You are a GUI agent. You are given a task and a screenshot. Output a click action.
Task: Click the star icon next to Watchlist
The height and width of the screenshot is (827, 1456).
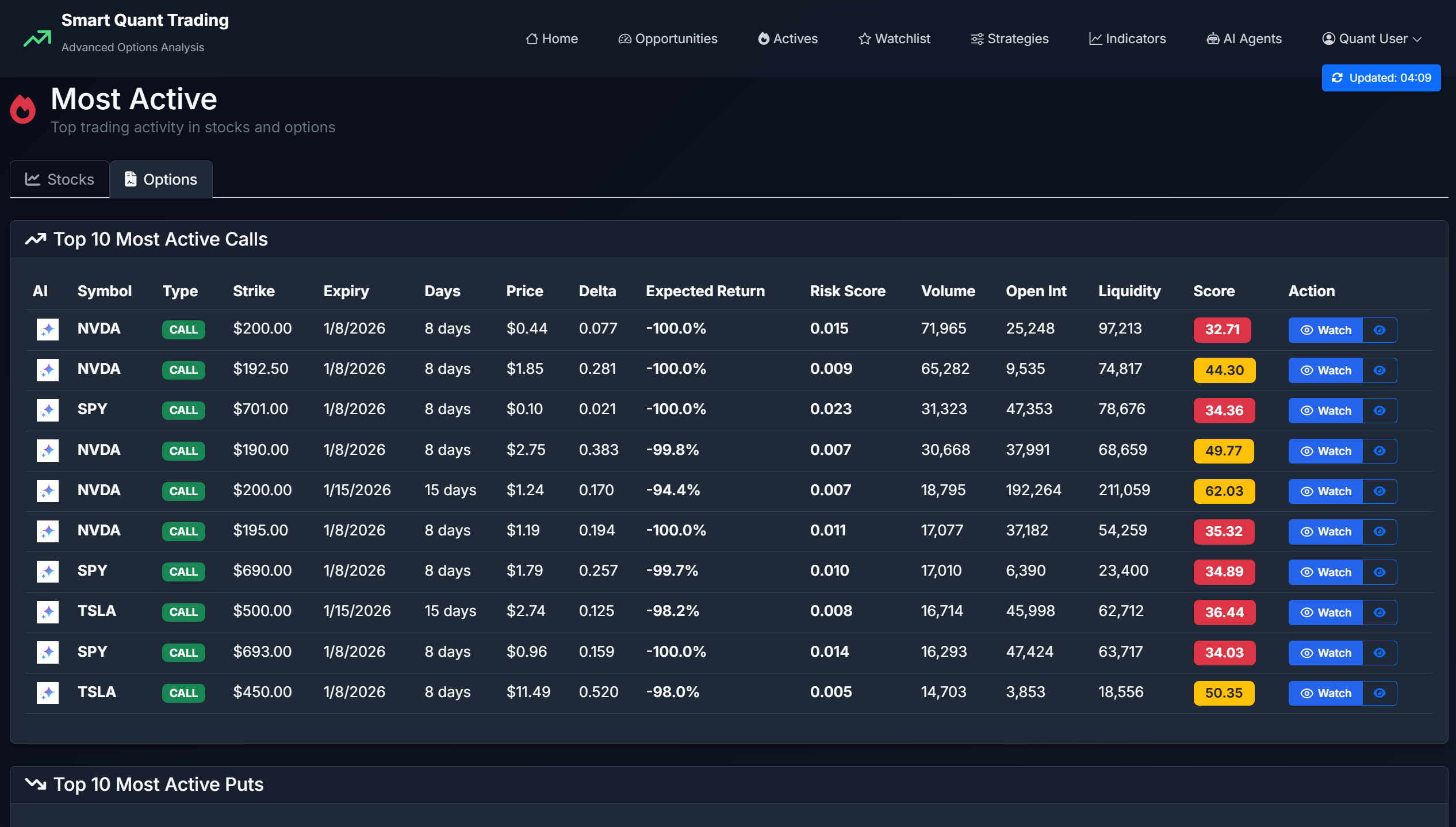click(864, 39)
